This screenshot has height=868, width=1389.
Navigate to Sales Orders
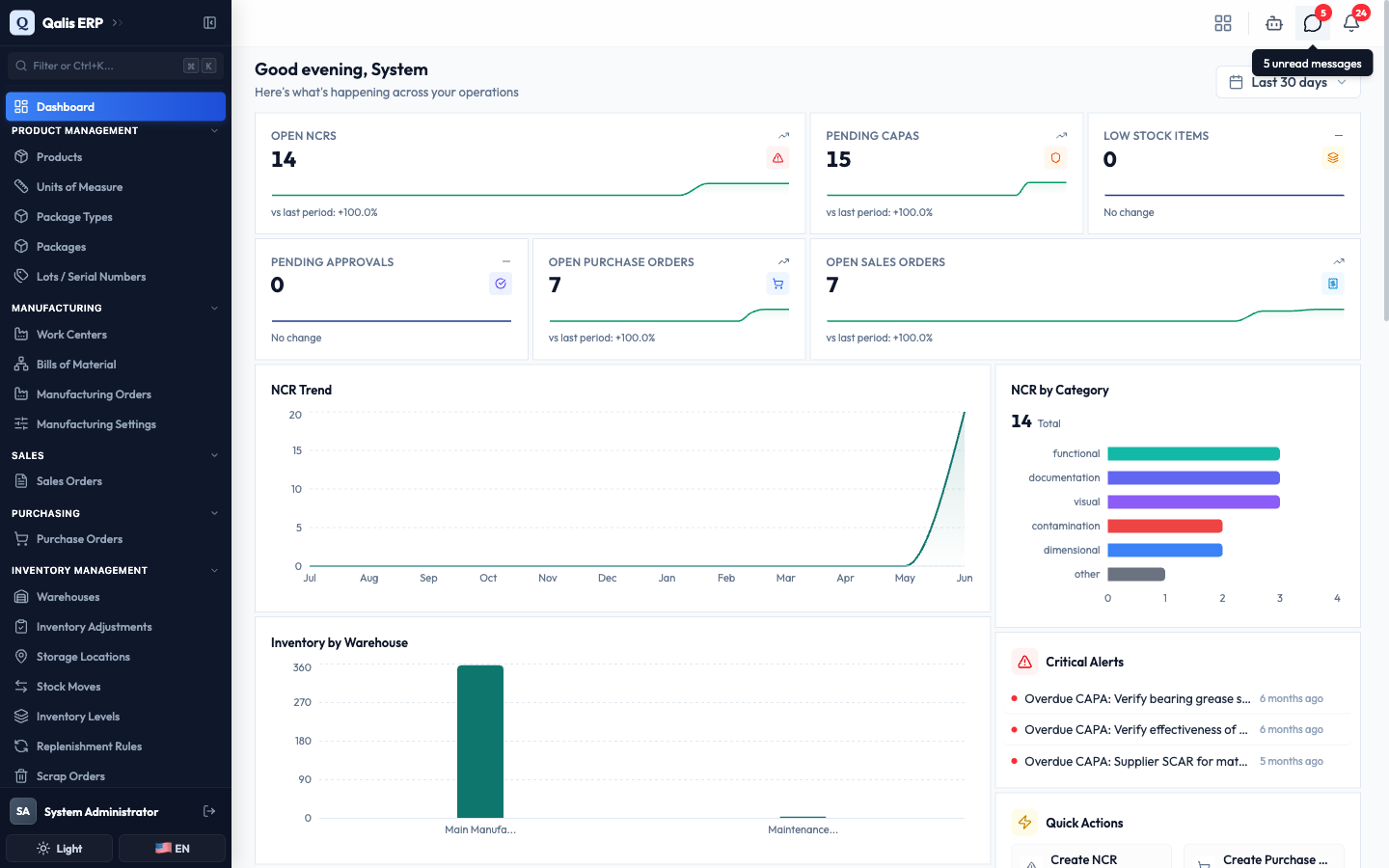pyautogui.click(x=116, y=481)
